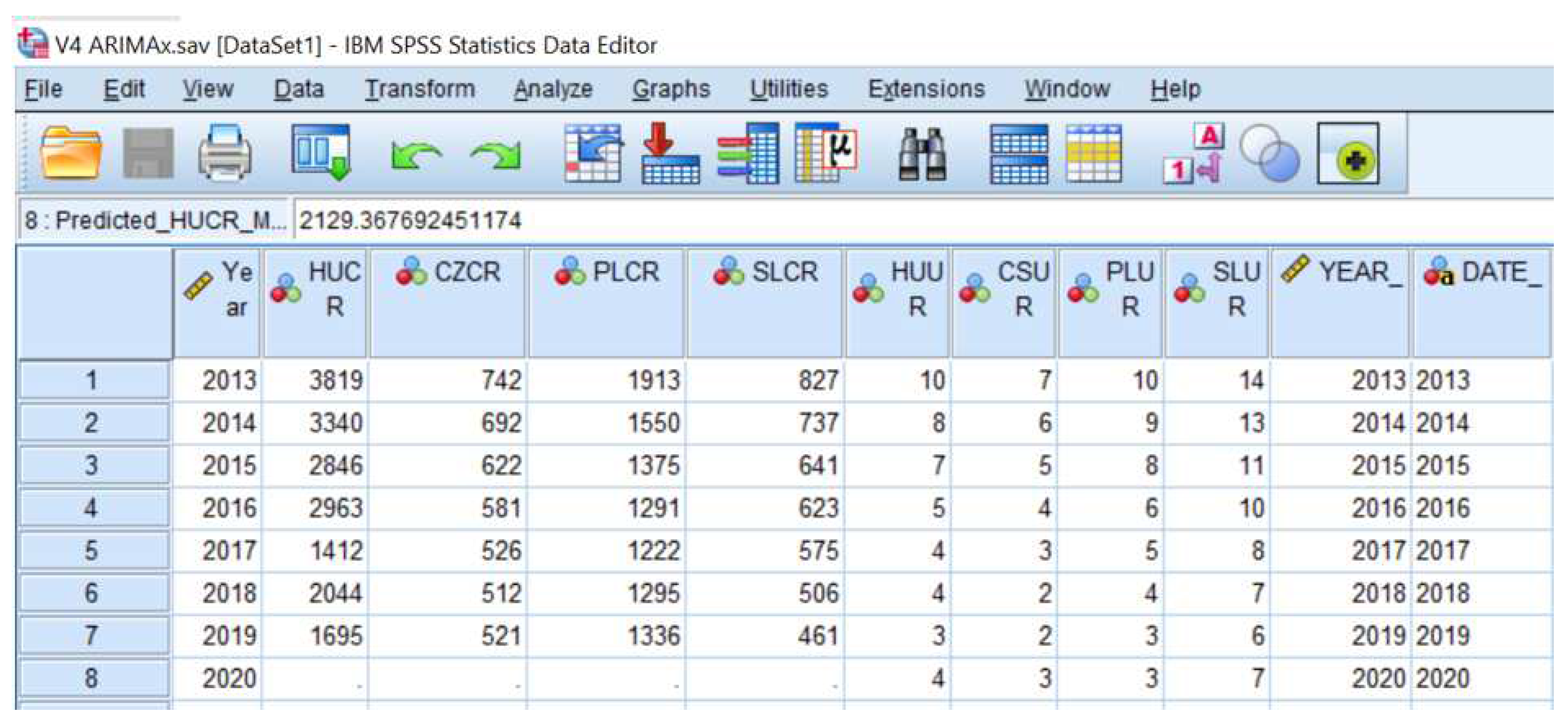Click the PLCR cell with value 1913
The width and height of the screenshot is (1568, 725).
tap(609, 381)
